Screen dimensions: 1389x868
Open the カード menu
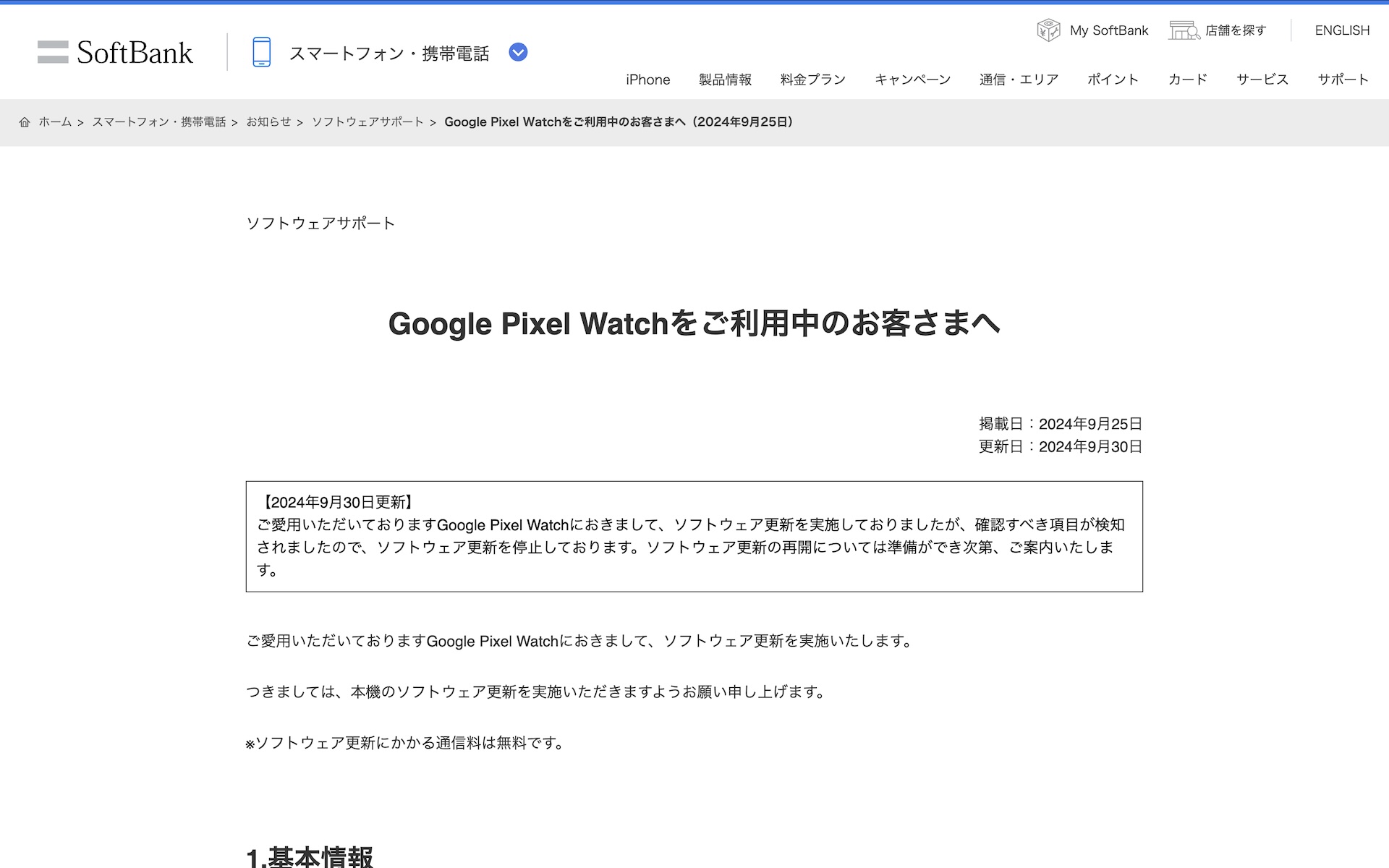pos(1187,80)
